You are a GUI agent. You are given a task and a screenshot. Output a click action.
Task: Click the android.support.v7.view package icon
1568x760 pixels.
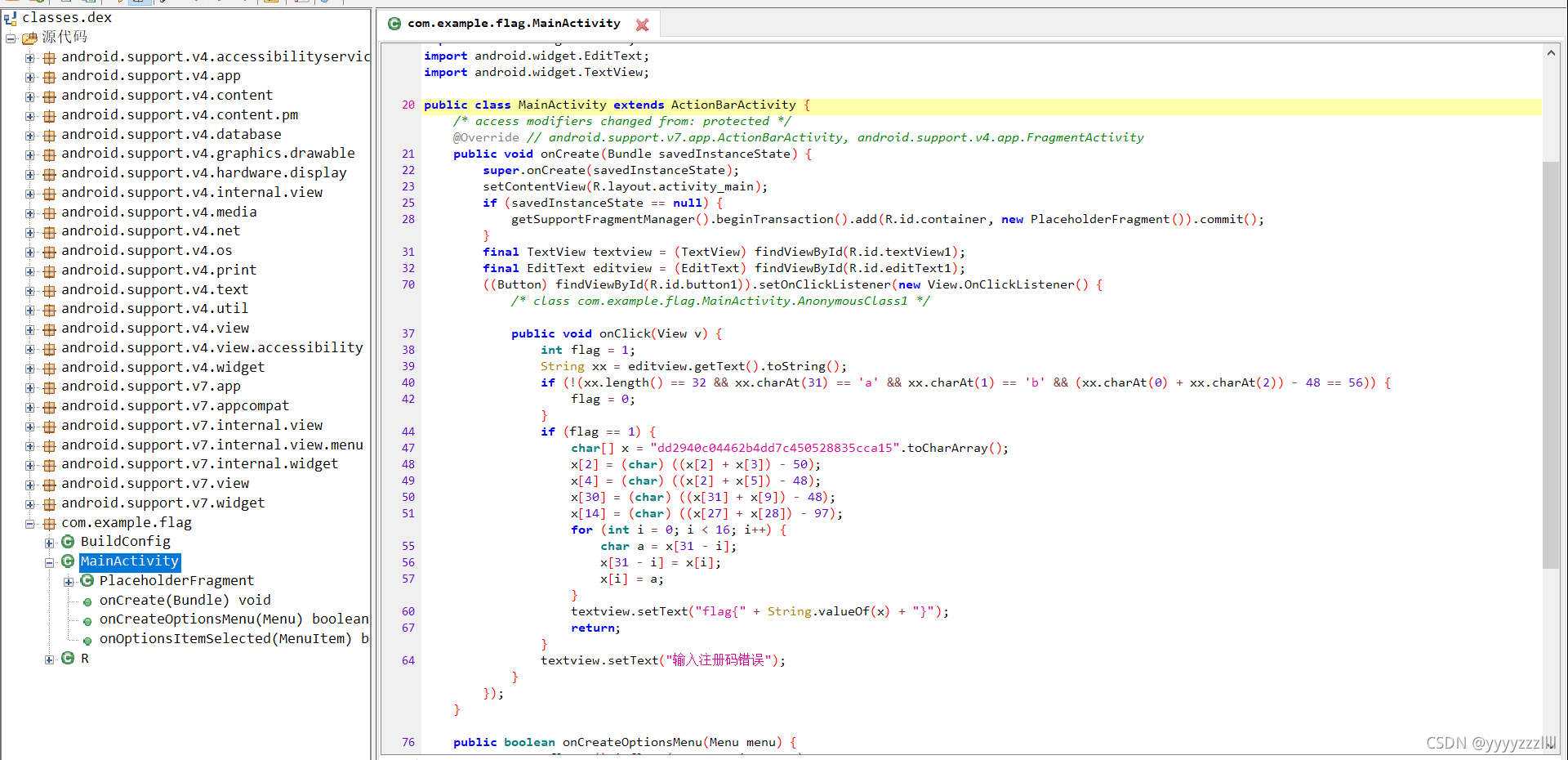tap(50, 485)
